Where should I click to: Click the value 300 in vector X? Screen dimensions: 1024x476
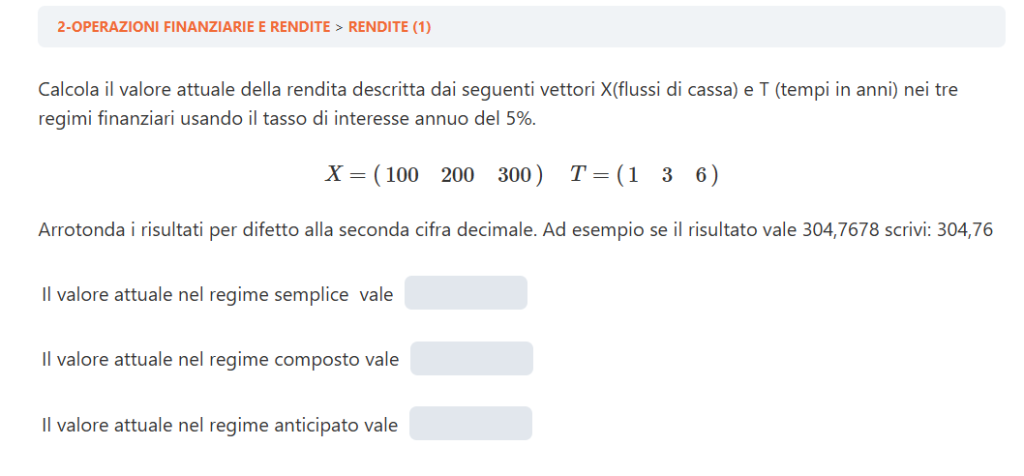(514, 175)
